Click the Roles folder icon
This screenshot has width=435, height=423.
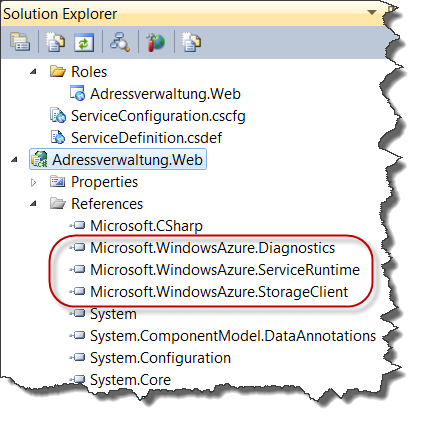tap(58, 71)
